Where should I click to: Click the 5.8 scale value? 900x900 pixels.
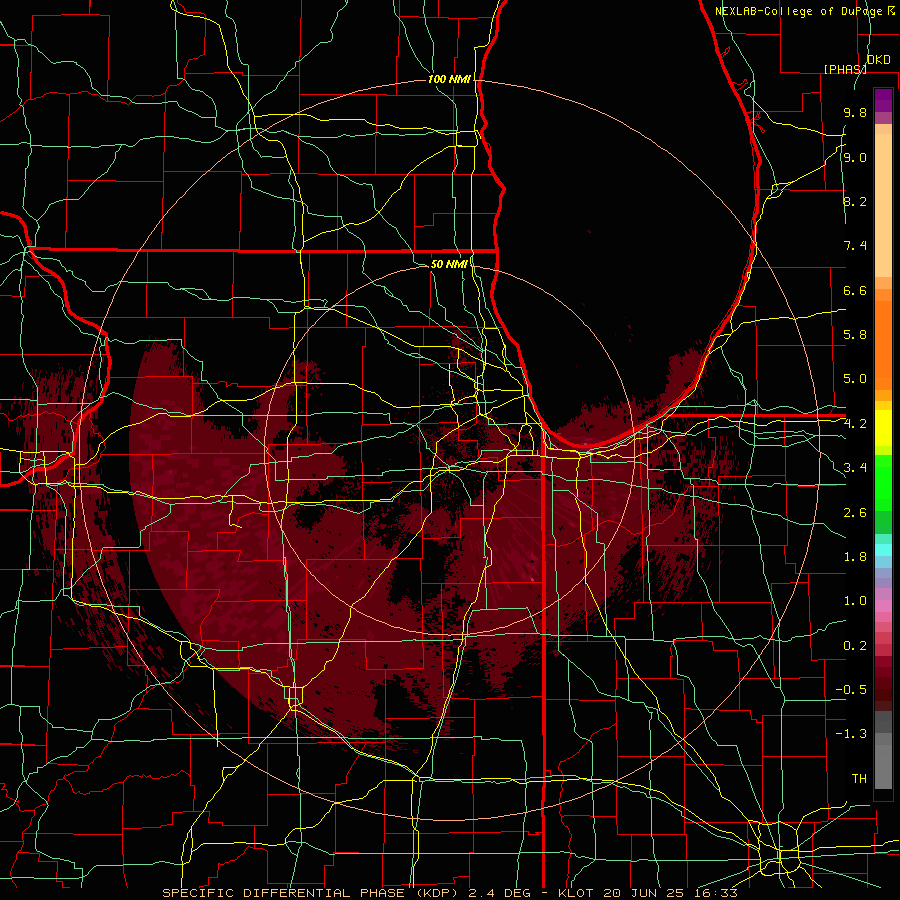[x=855, y=335]
